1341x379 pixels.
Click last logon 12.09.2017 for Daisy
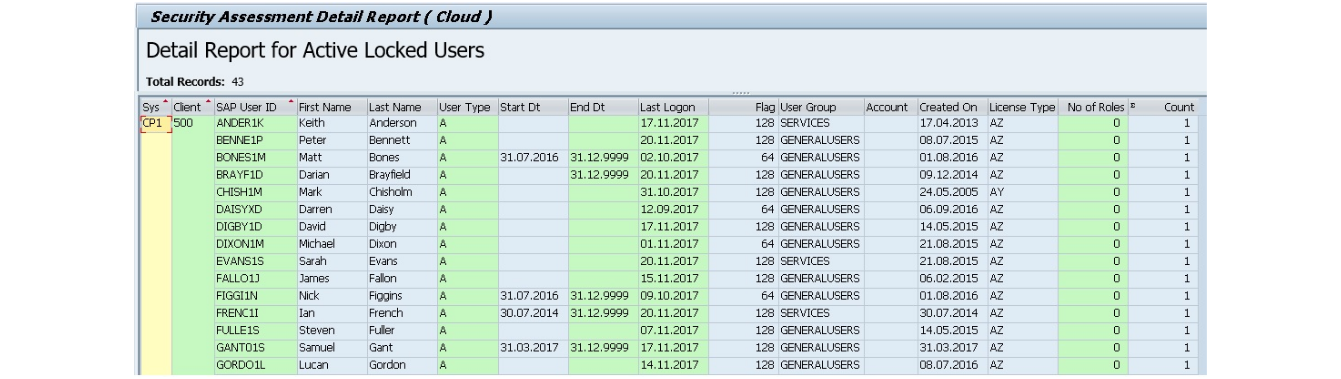pos(673,209)
